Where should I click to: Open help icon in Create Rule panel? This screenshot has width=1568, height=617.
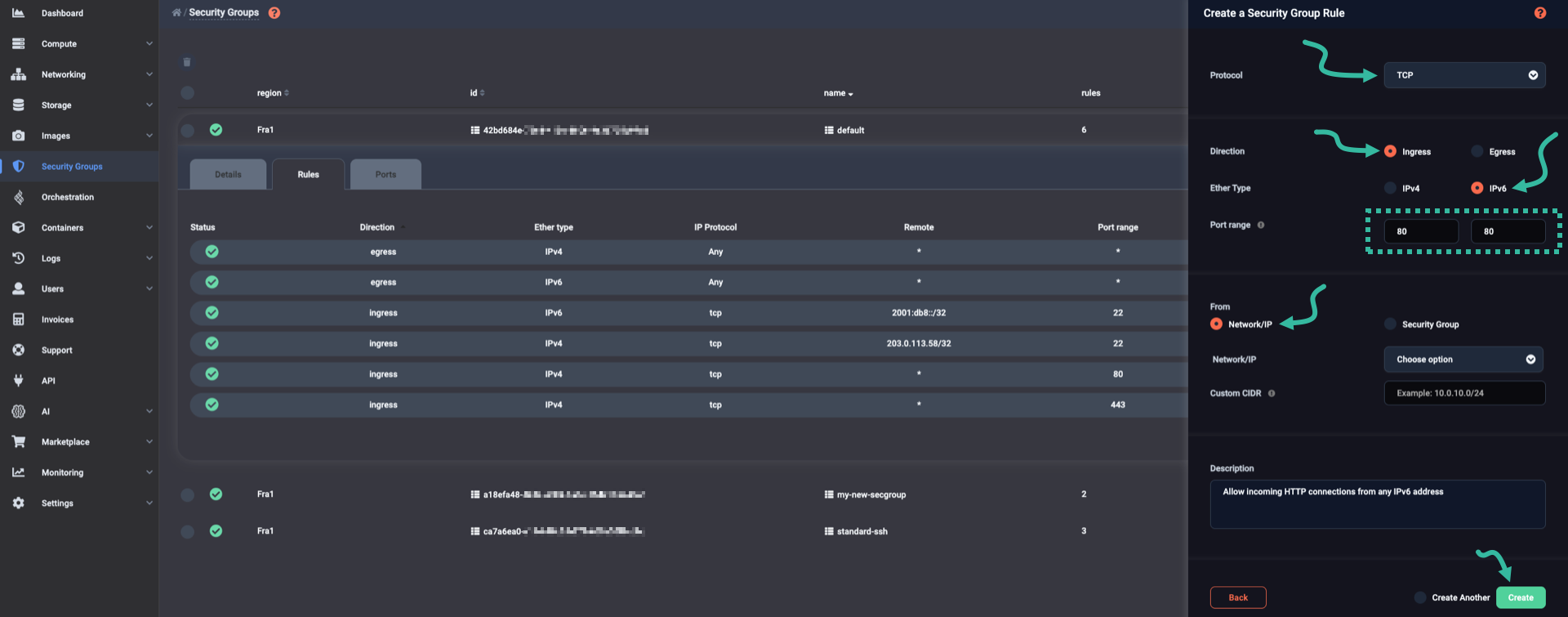coord(1540,13)
